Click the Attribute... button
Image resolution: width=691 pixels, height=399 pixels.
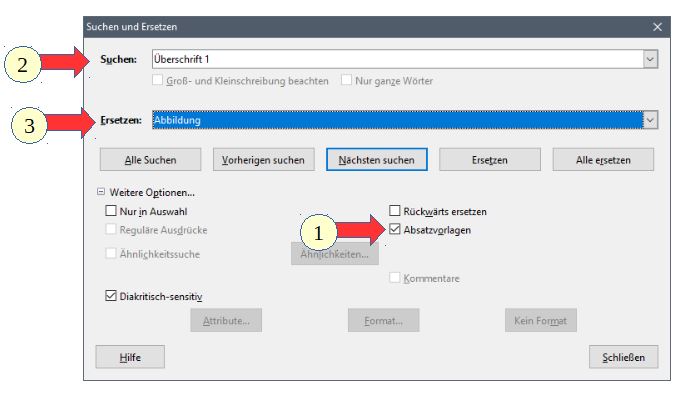pos(226,321)
